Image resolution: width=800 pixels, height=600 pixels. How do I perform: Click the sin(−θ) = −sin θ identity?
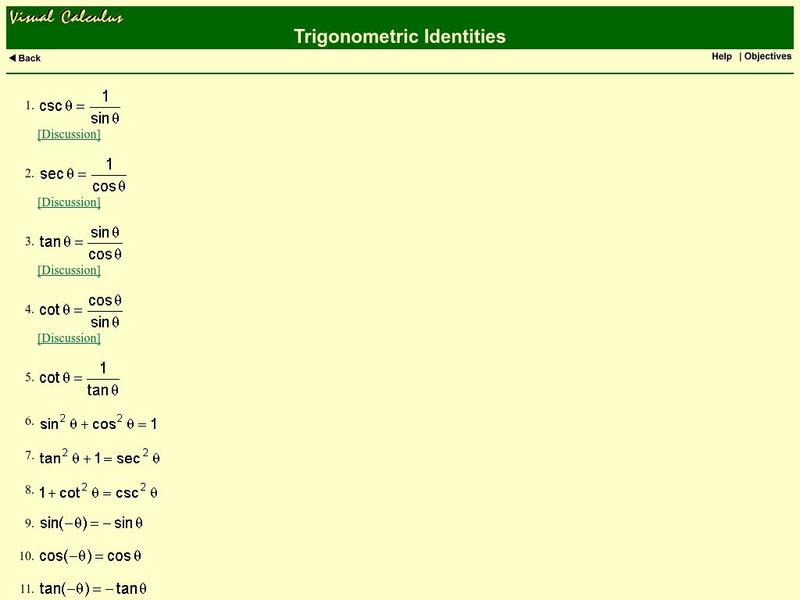click(x=91, y=523)
